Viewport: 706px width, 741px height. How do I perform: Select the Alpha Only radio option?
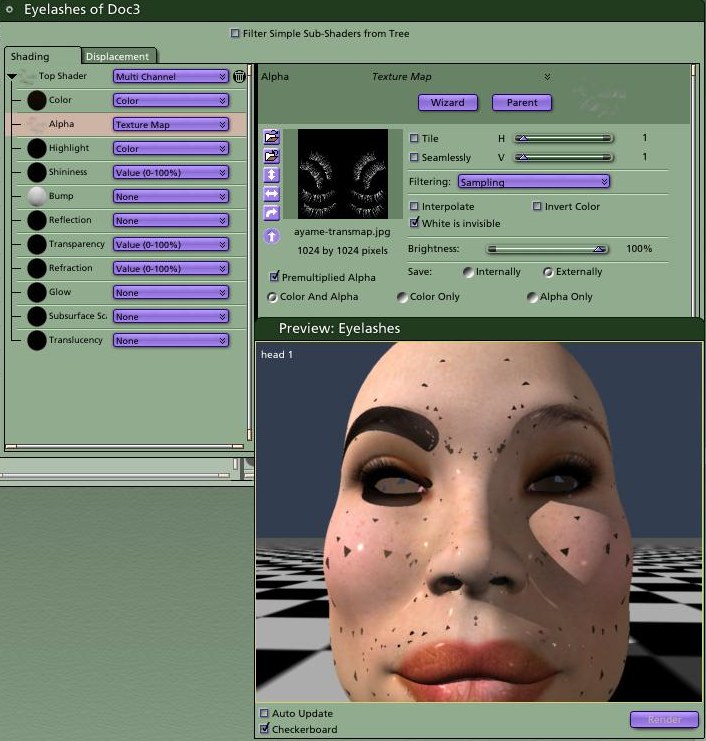532,297
